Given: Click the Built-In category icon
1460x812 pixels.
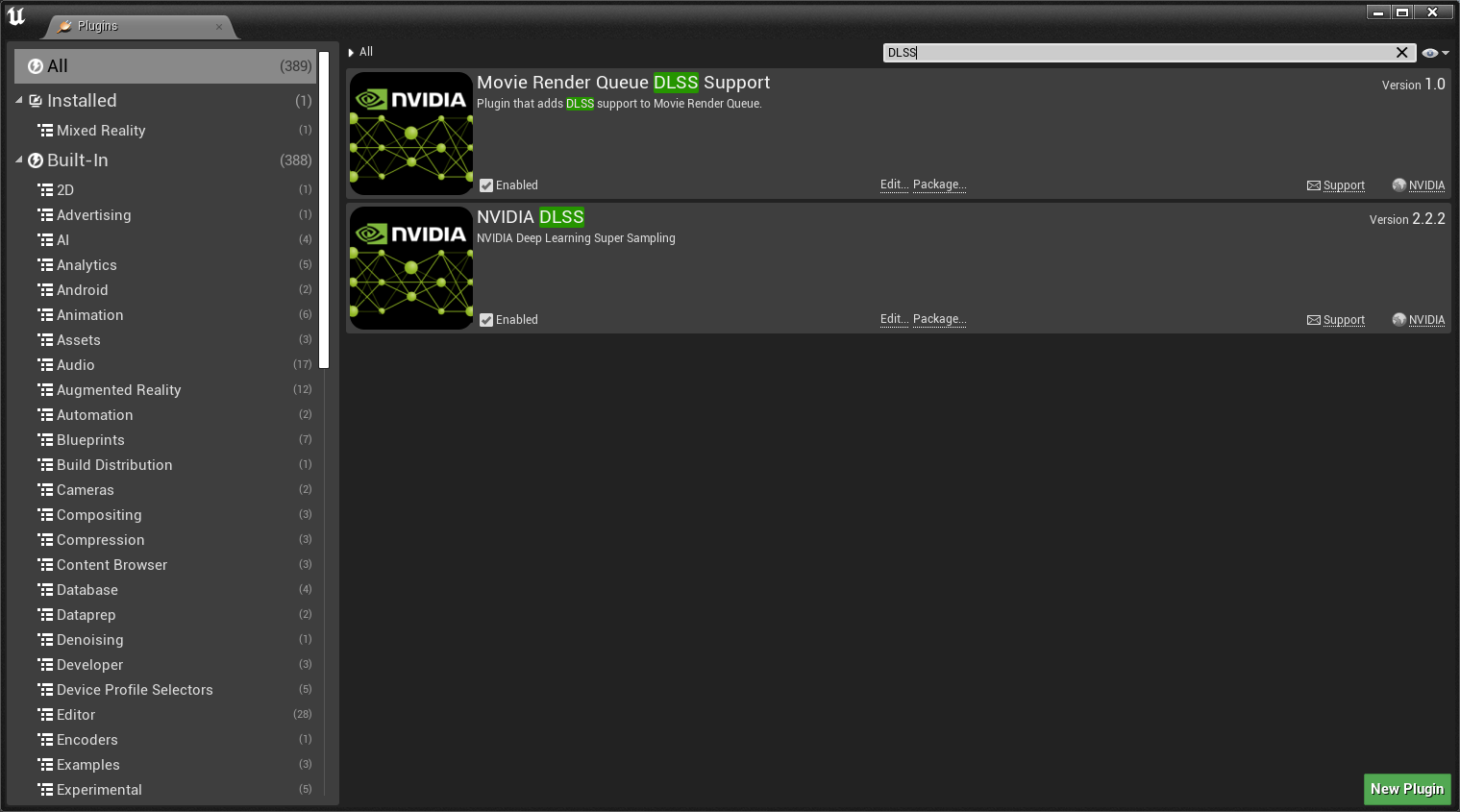Looking at the screenshot, I should coord(36,160).
